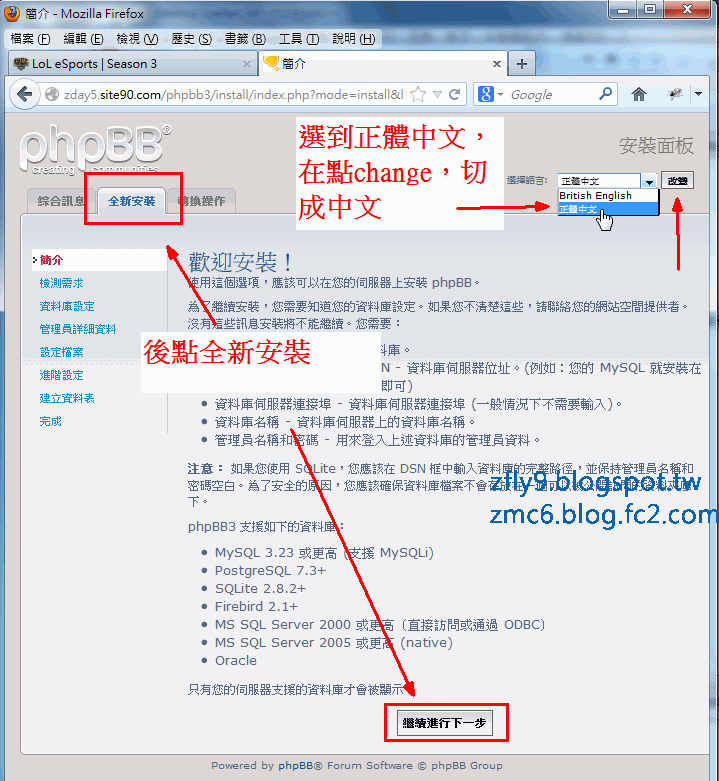Click the 'Oracle' list item
This screenshot has width=719, height=781.
point(236,660)
